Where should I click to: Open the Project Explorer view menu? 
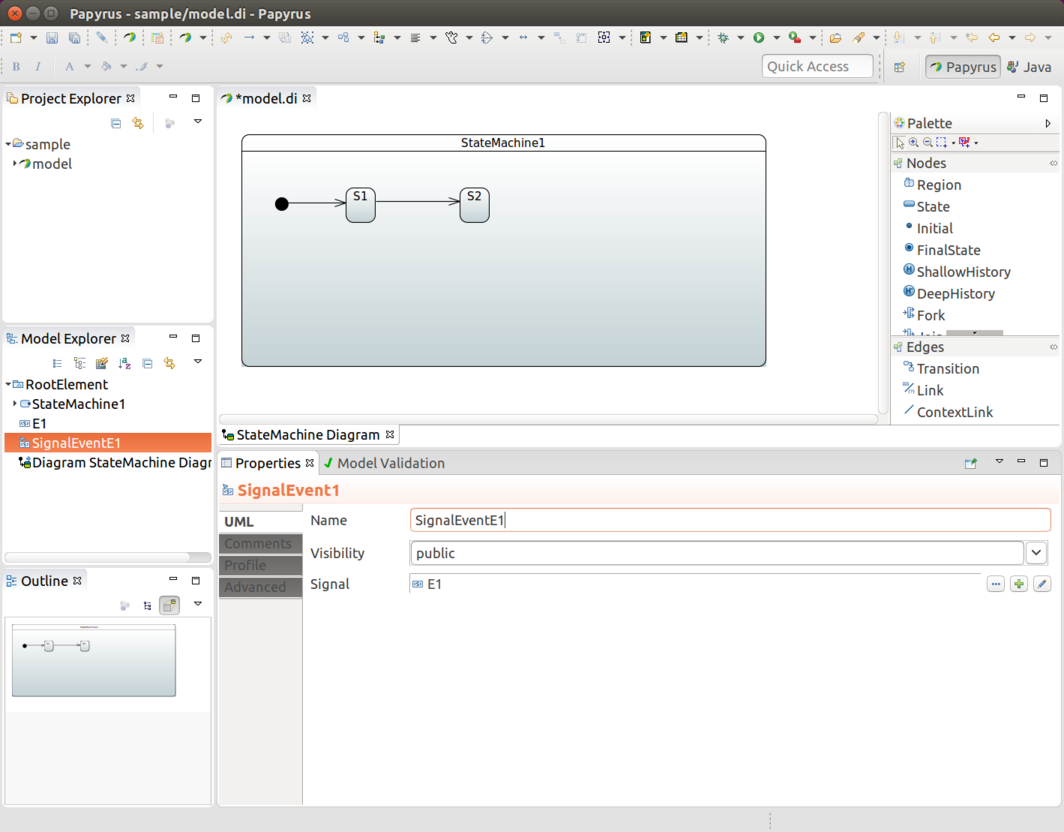[198, 121]
